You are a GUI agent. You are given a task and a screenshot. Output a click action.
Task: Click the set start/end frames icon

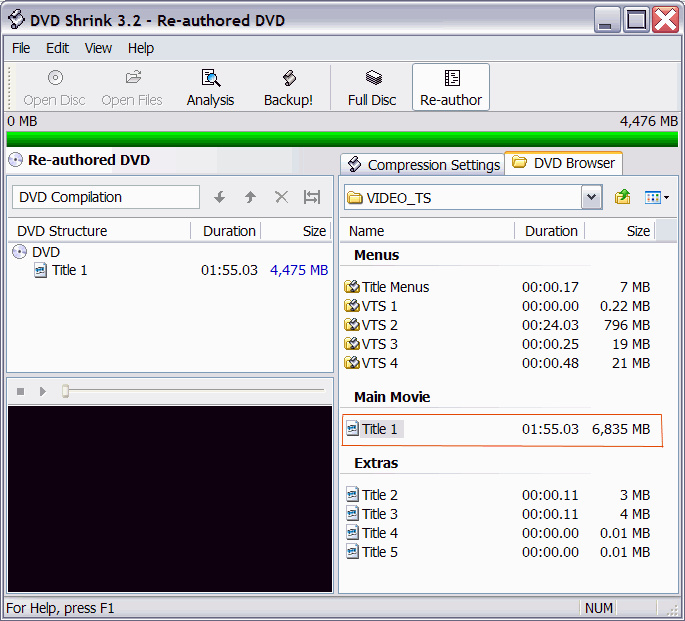tap(312, 197)
